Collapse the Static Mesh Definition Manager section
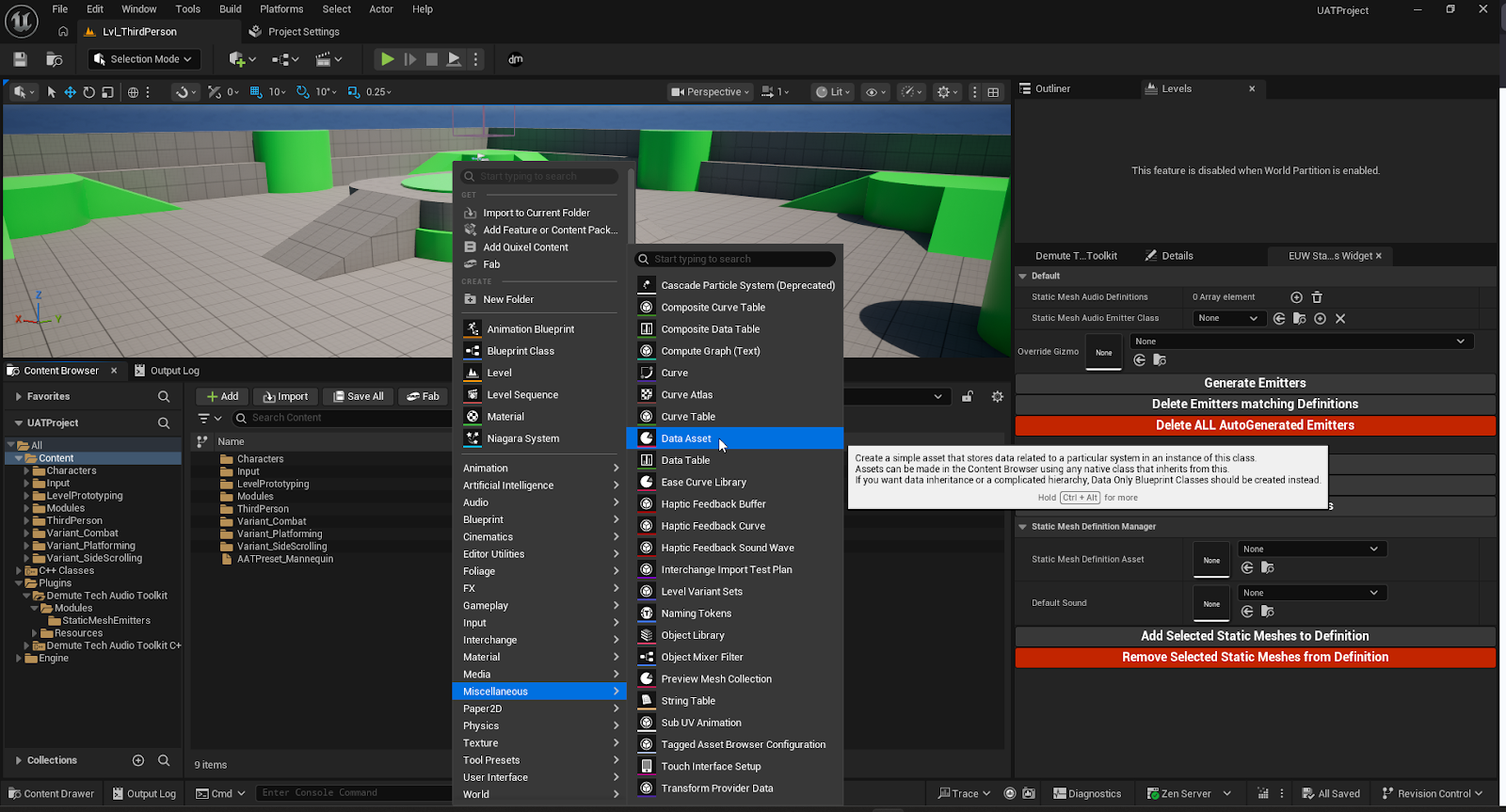This screenshot has height=812, width=1506. [1022, 527]
